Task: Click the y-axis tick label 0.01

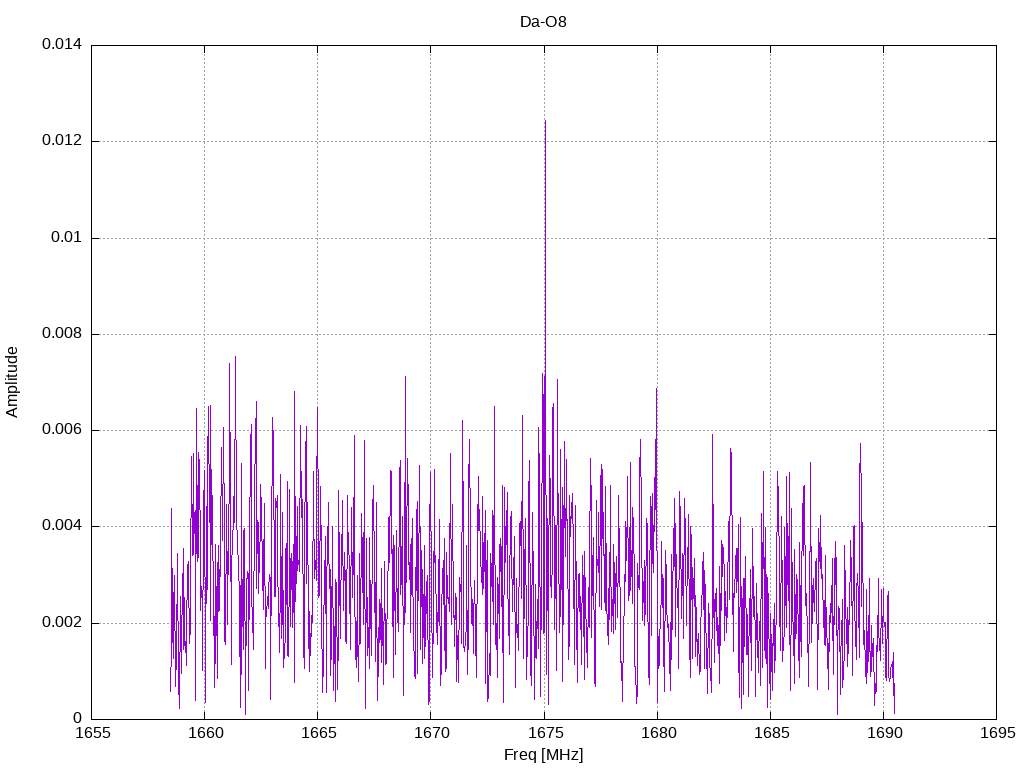Action: (x=67, y=237)
